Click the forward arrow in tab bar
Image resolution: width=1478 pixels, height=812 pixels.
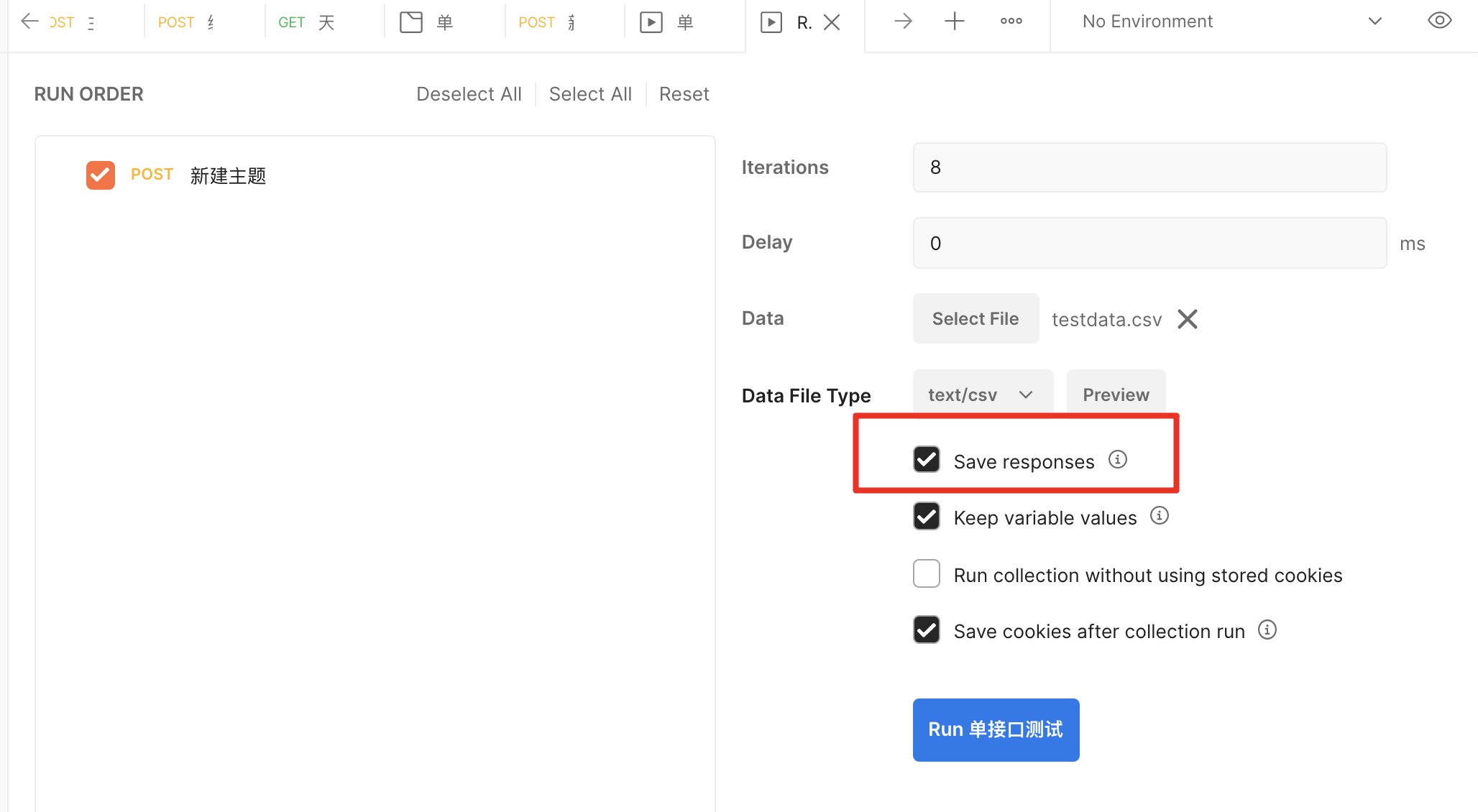tap(903, 22)
